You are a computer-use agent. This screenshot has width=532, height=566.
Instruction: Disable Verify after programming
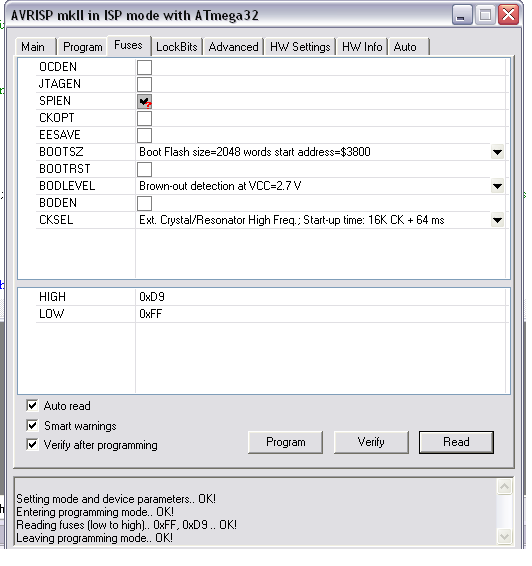coord(32,444)
